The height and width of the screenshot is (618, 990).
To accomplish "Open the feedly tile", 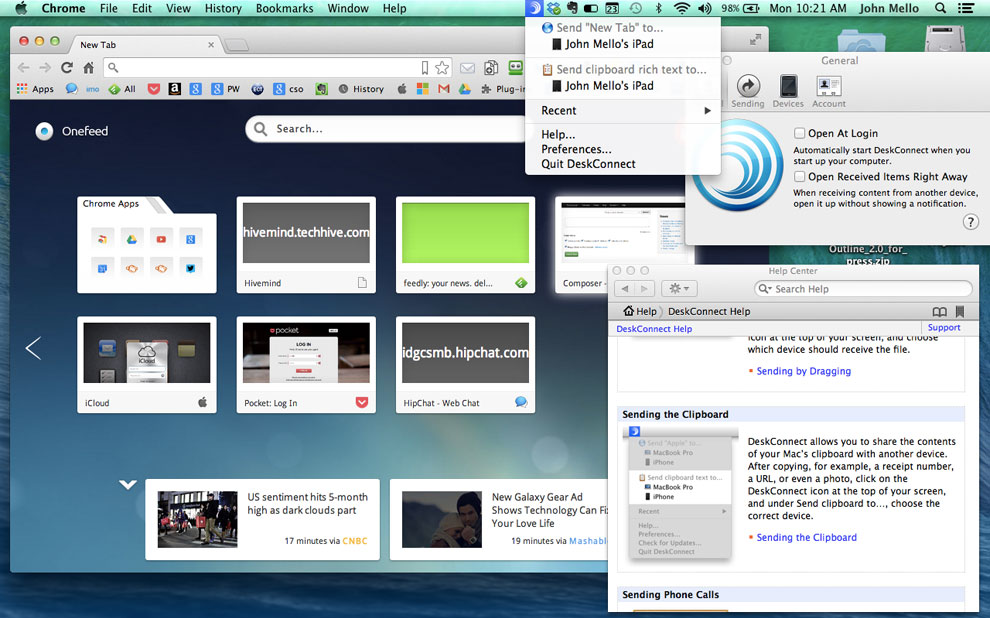I will click(x=465, y=245).
